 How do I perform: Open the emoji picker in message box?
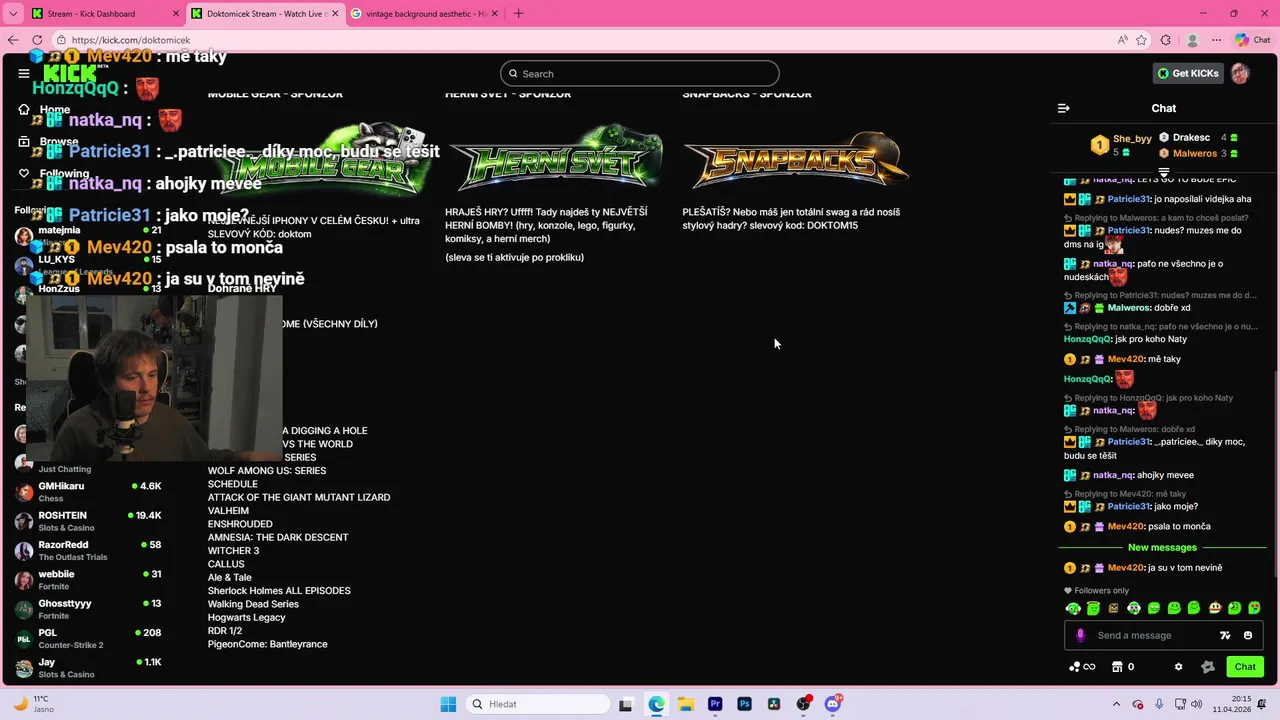tap(1248, 635)
